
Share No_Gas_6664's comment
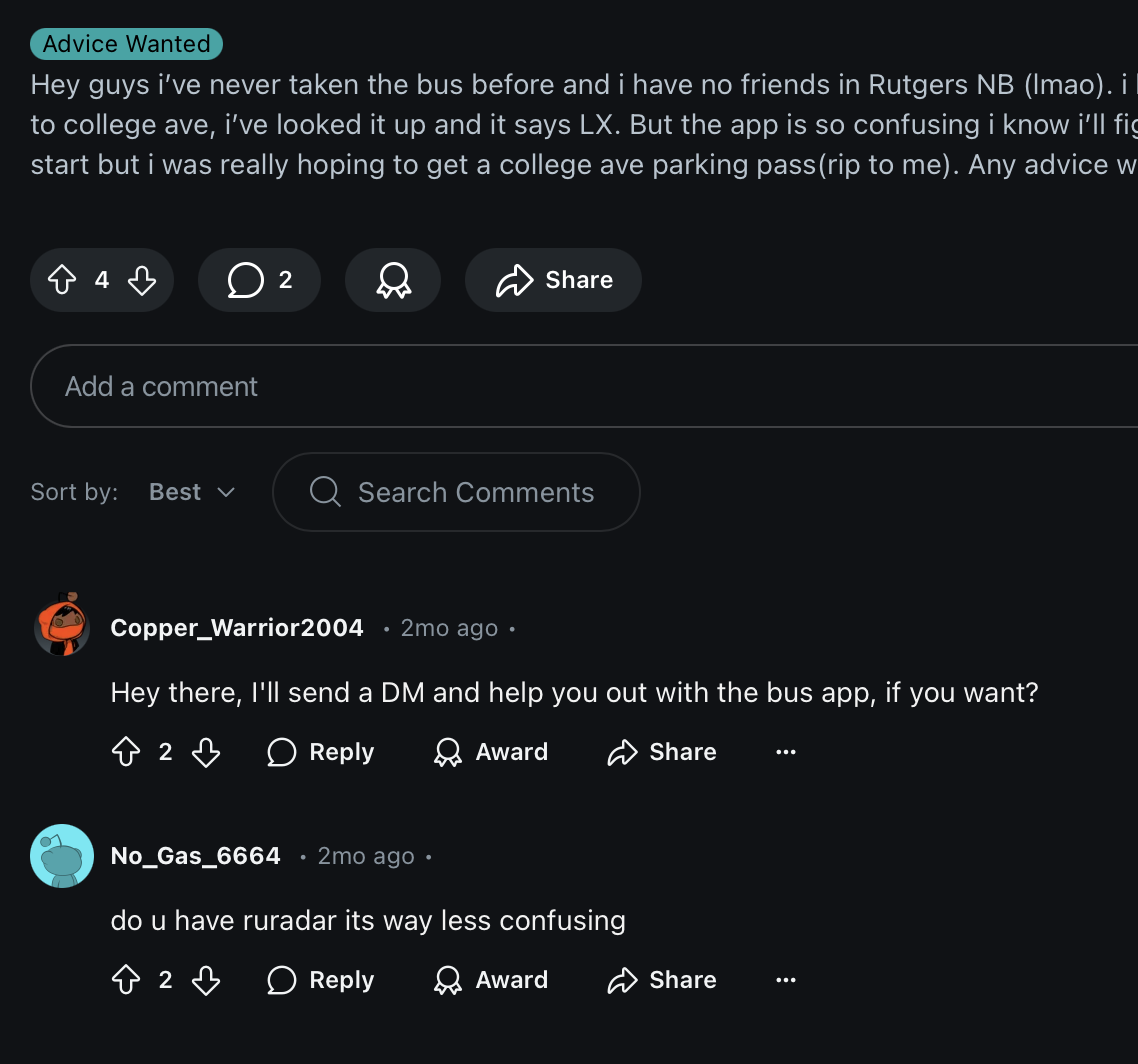662,980
